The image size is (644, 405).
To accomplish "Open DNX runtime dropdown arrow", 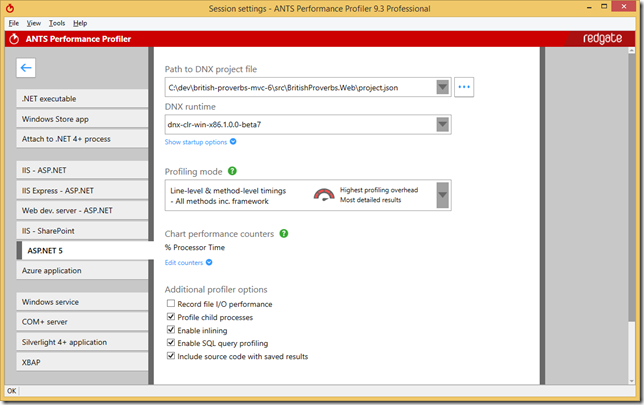I will (442, 124).
